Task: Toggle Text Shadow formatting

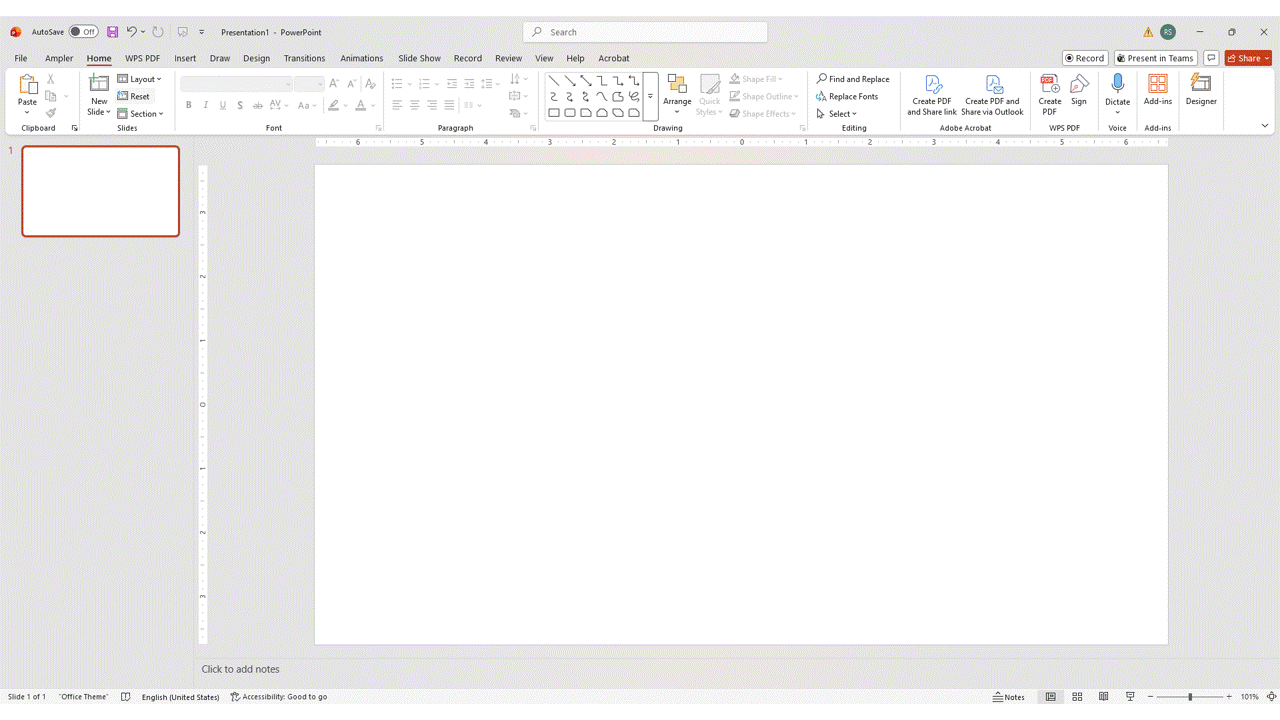Action: point(240,105)
